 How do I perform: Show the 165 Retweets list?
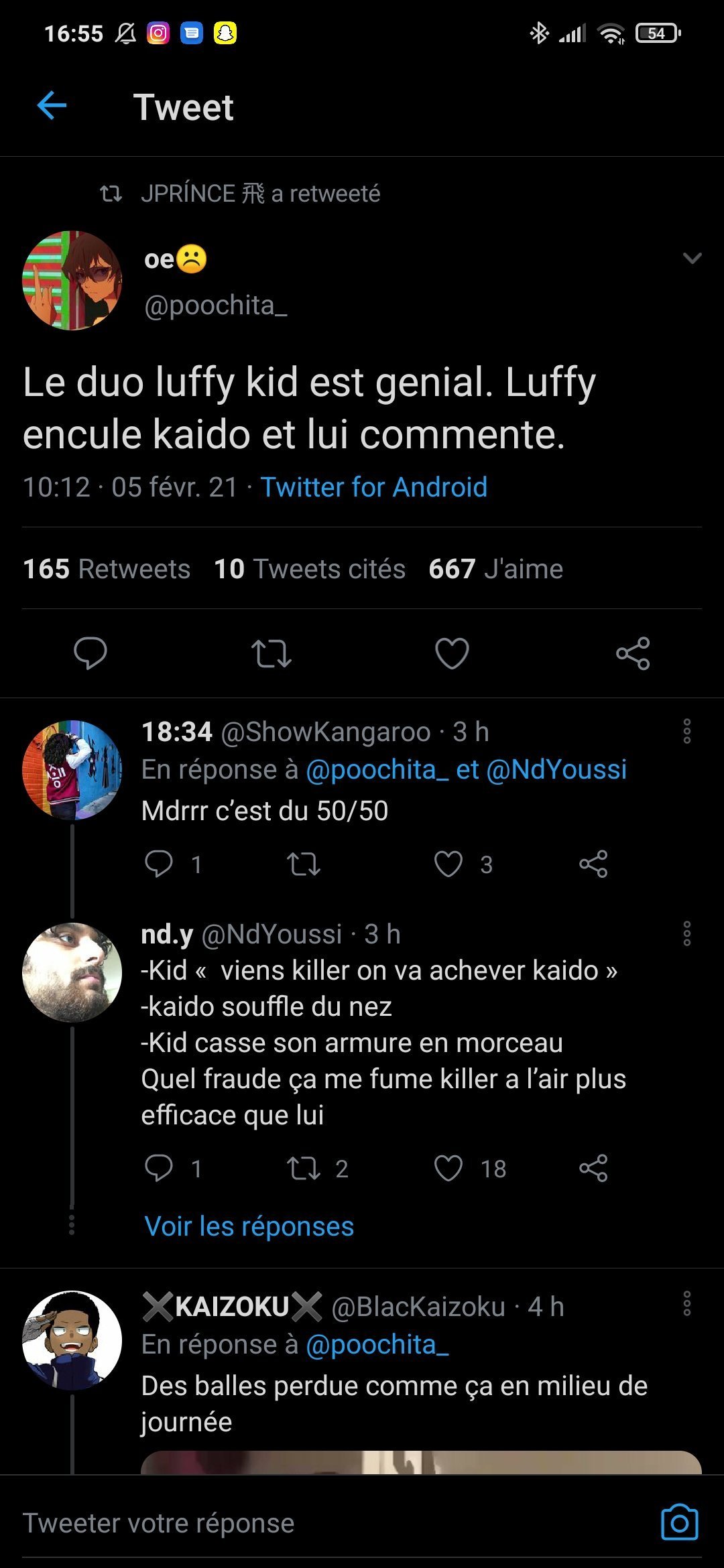click(107, 569)
